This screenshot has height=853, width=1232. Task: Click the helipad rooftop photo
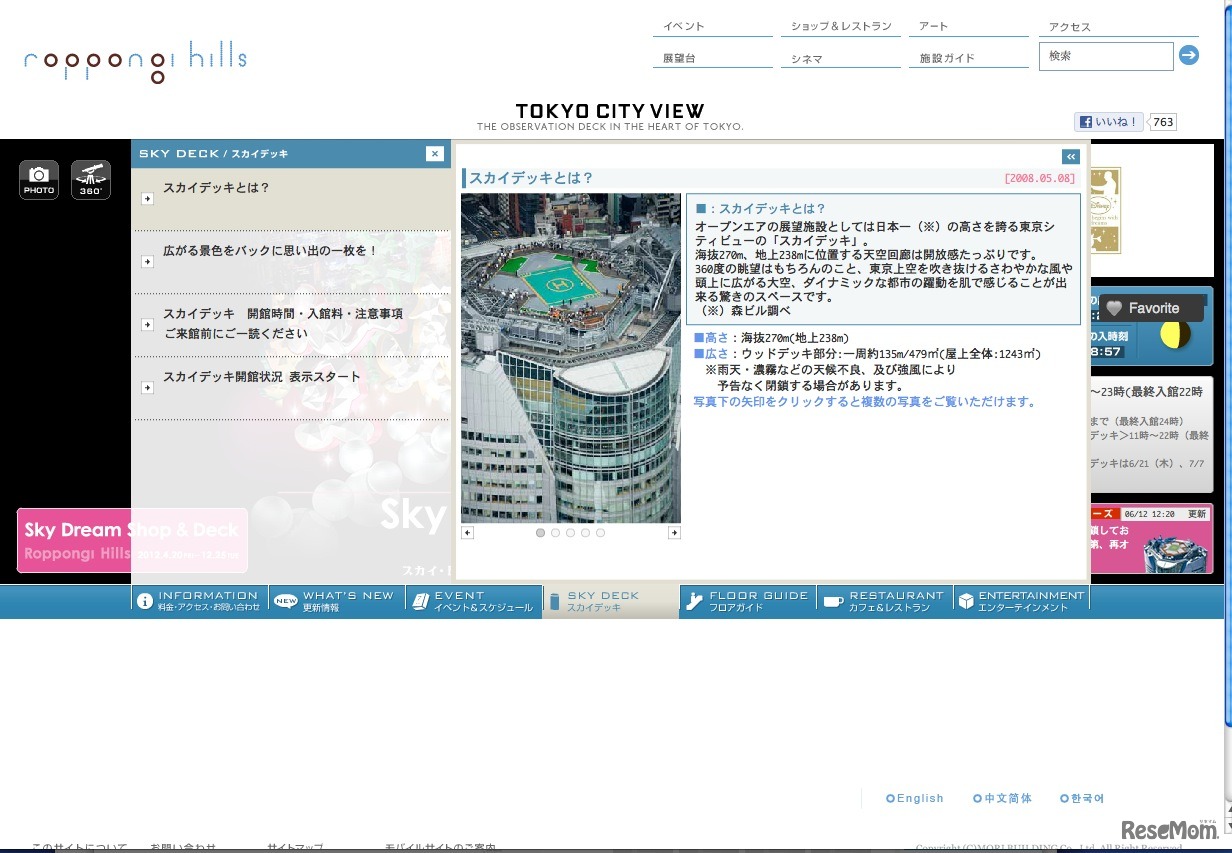point(570,357)
